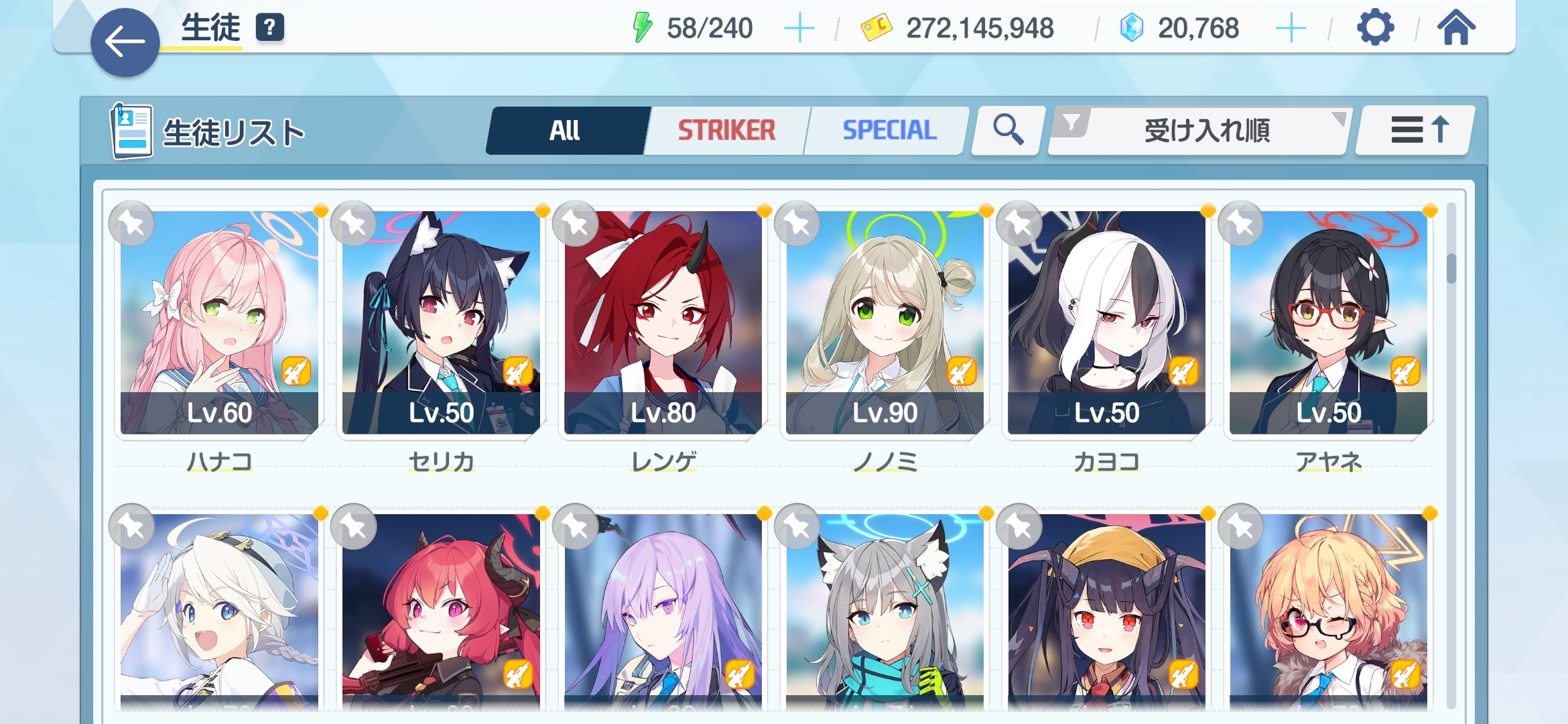Open the settings gear icon
1568x724 pixels.
click(1375, 28)
